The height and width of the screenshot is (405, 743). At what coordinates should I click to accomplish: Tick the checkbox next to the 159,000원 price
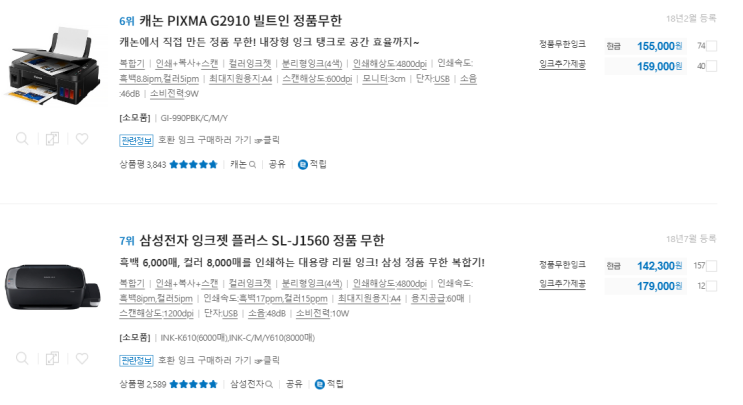712,67
